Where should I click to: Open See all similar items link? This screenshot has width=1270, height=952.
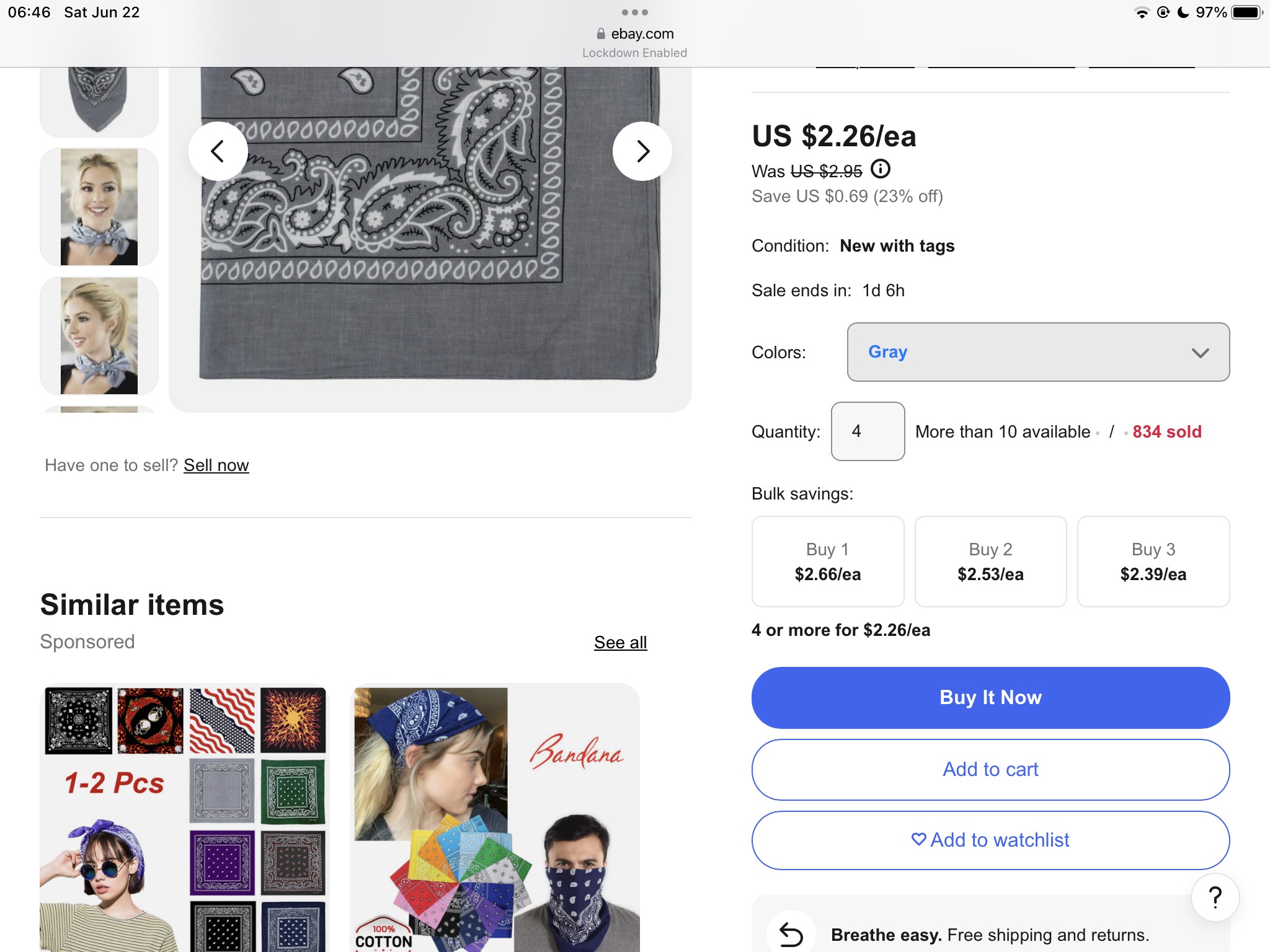click(x=620, y=643)
